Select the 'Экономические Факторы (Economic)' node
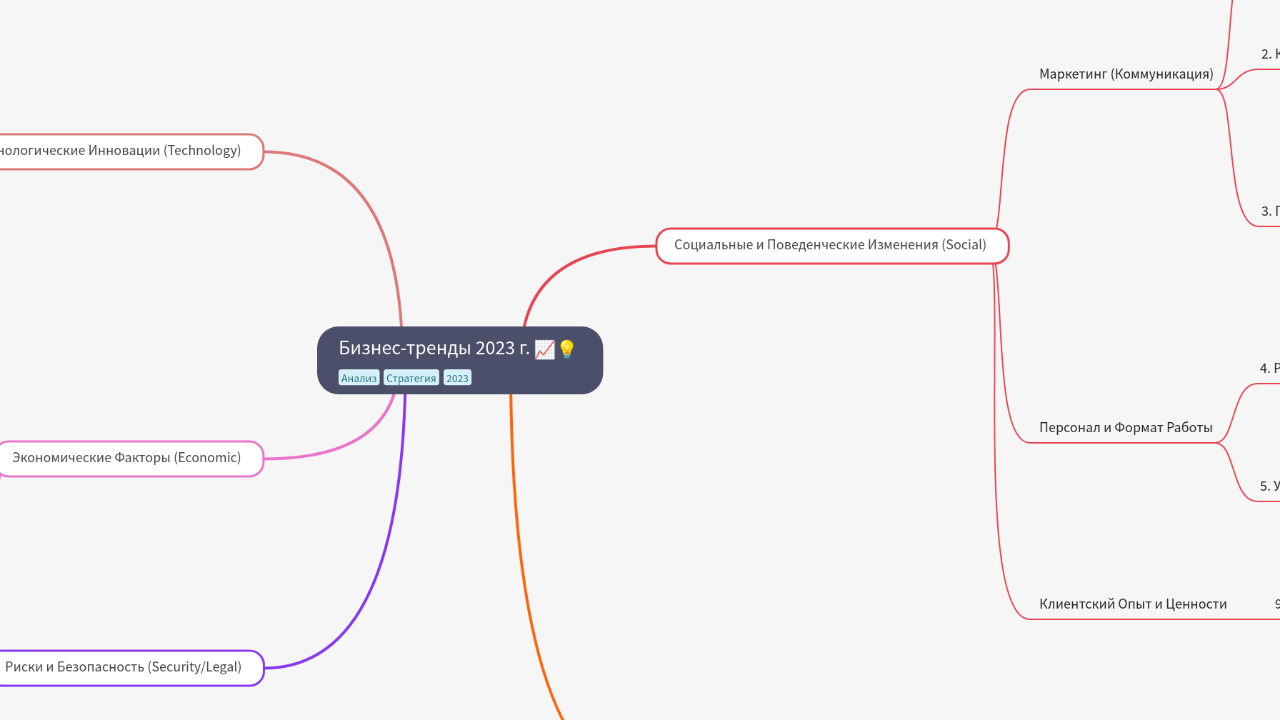1280x720 pixels. [125, 458]
